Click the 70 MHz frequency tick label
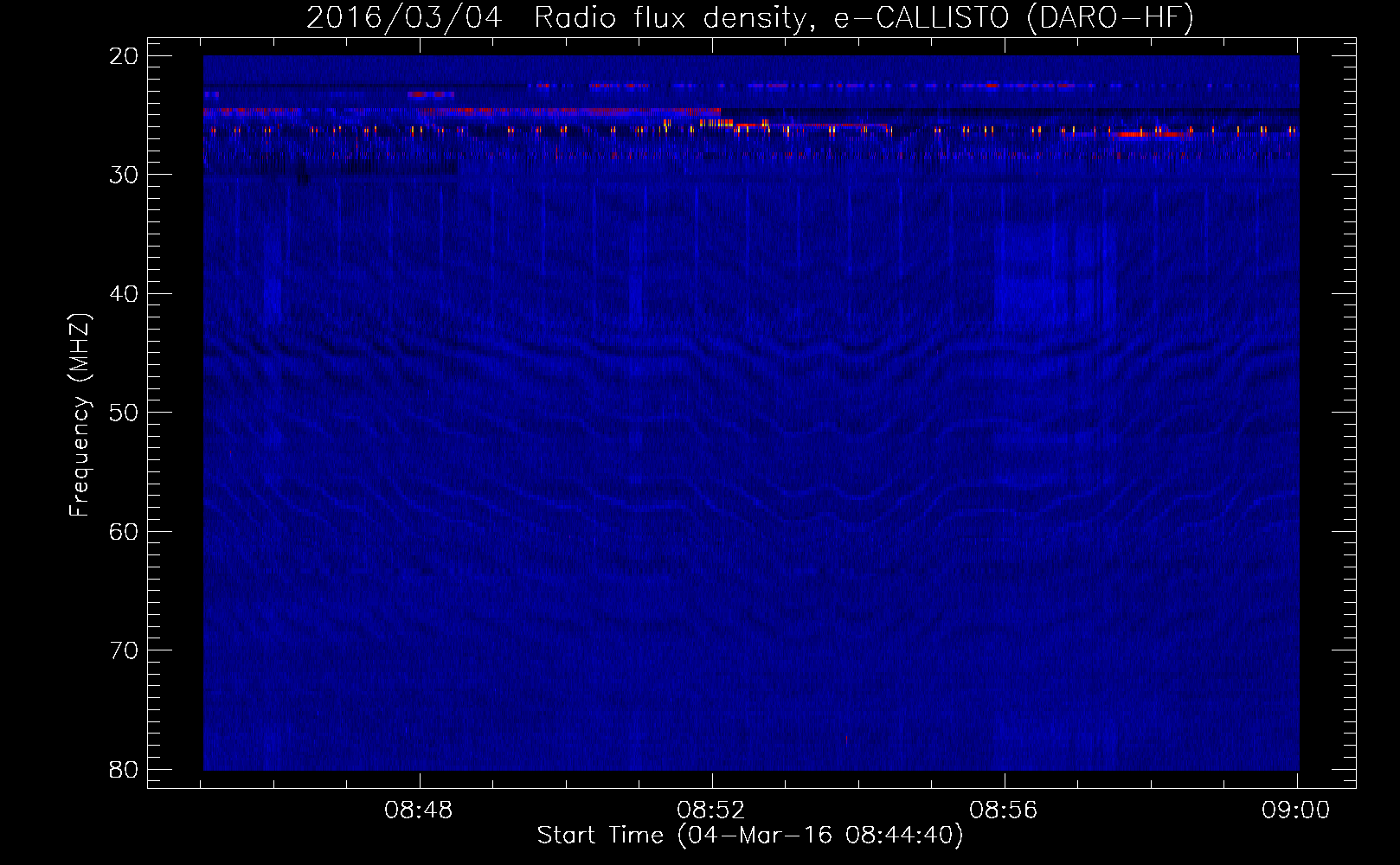This screenshot has height=865, width=1400. coord(124,650)
